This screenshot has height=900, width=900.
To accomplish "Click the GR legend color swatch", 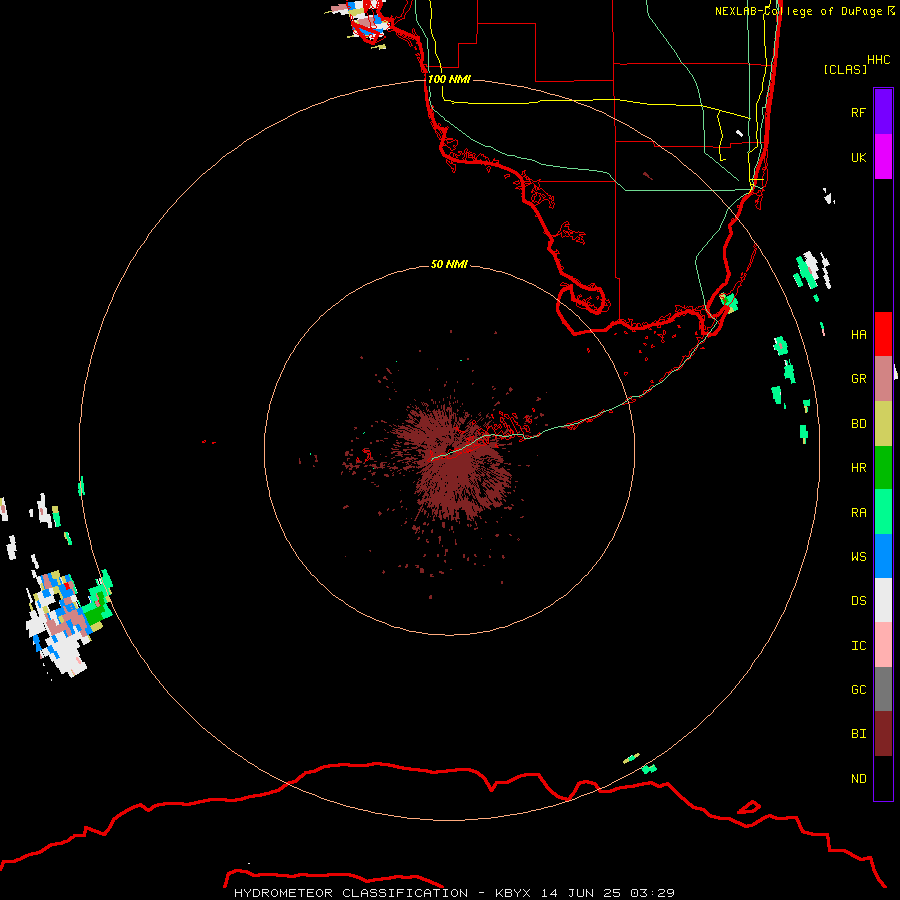I will (883, 378).
